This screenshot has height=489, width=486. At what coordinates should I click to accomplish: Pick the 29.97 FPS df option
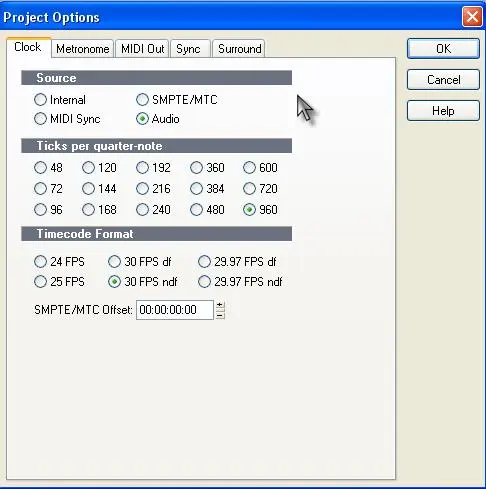pyautogui.click(x=204, y=262)
